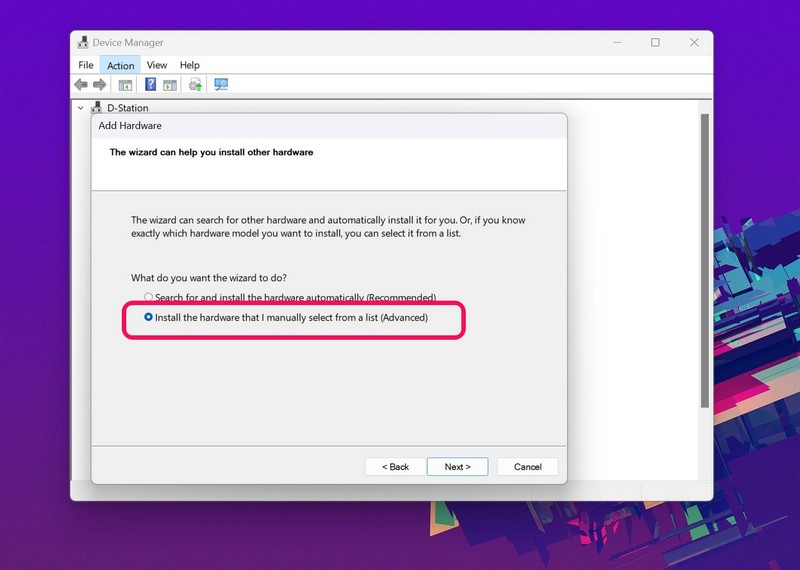Screen dimensions: 800x570
Task: Toggle the Action pane toolbar icon
Action: 170,85
